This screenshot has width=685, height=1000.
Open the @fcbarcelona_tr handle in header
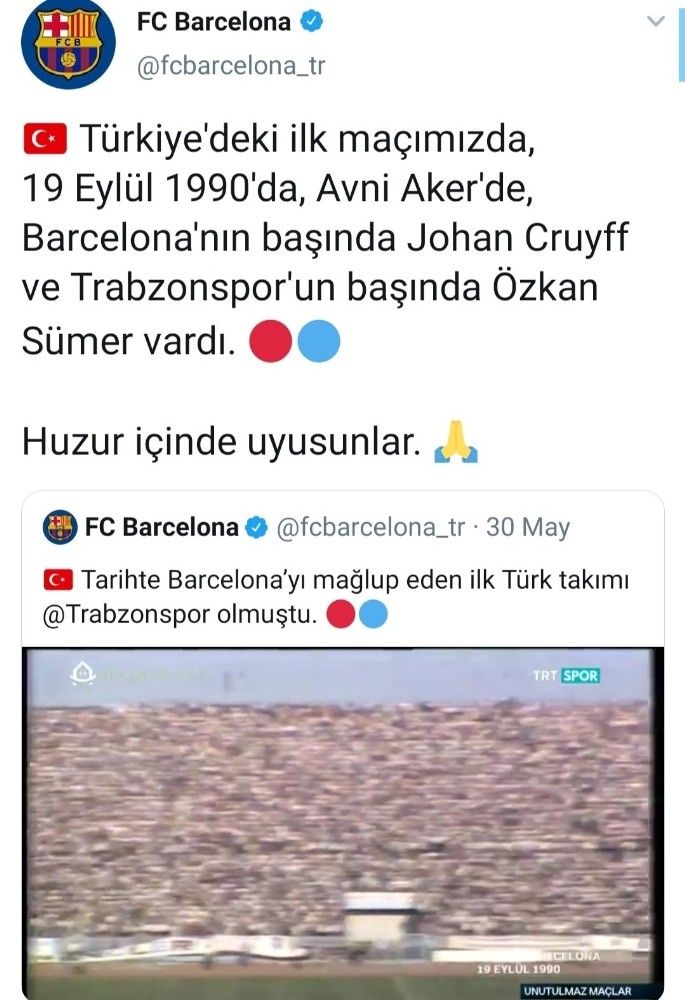coord(231,66)
